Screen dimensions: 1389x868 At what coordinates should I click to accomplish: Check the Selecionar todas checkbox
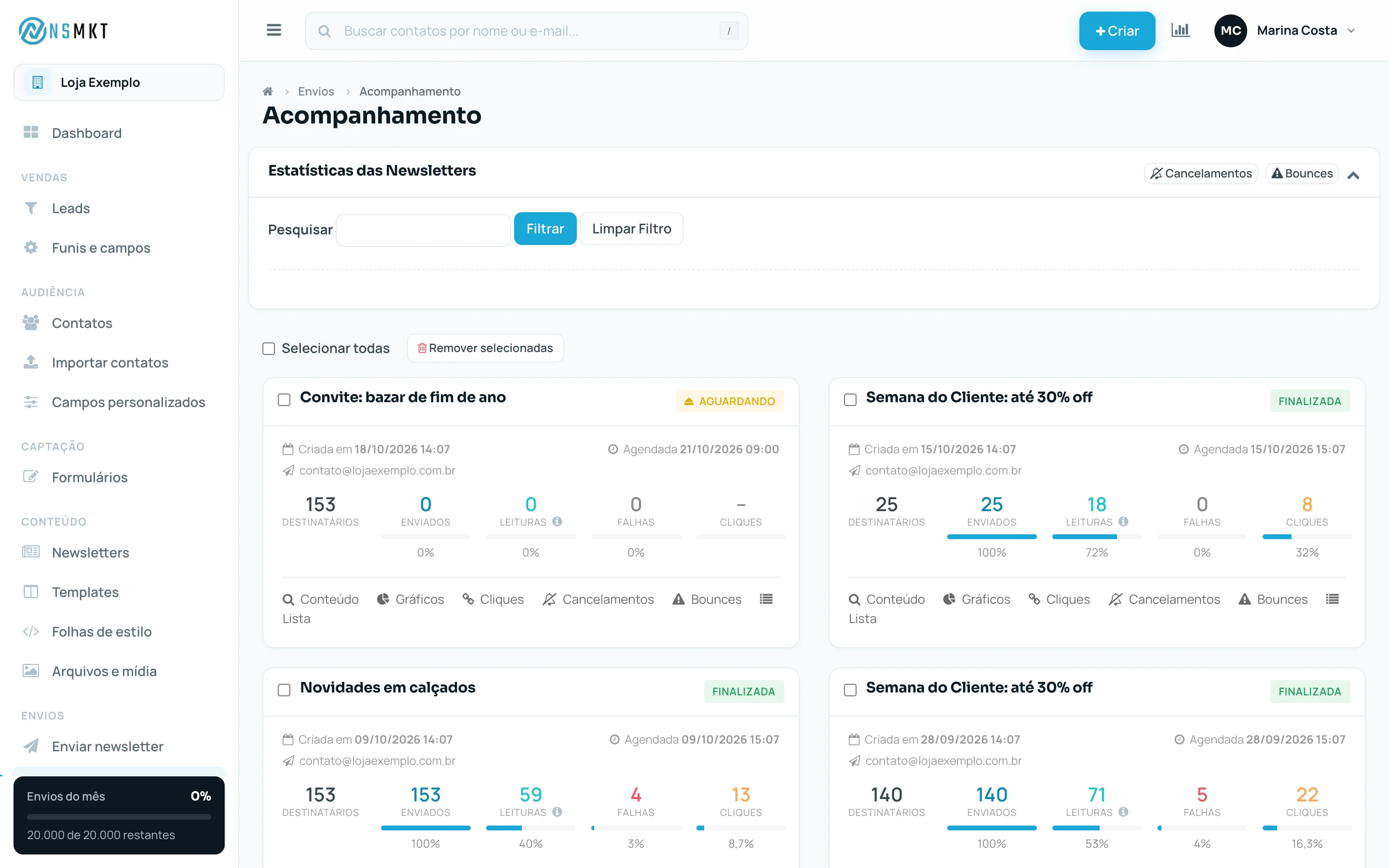pos(269,349)
